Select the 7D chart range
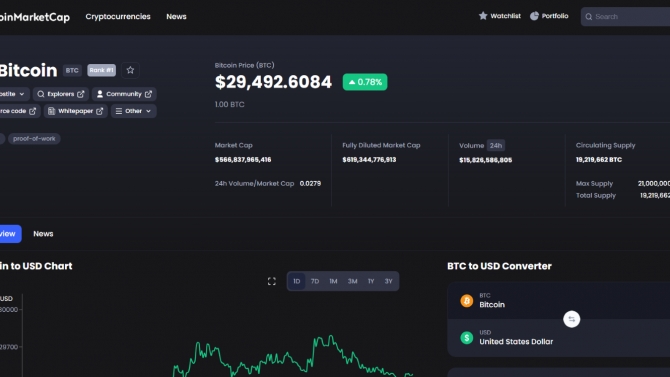 tap(315, 281)
